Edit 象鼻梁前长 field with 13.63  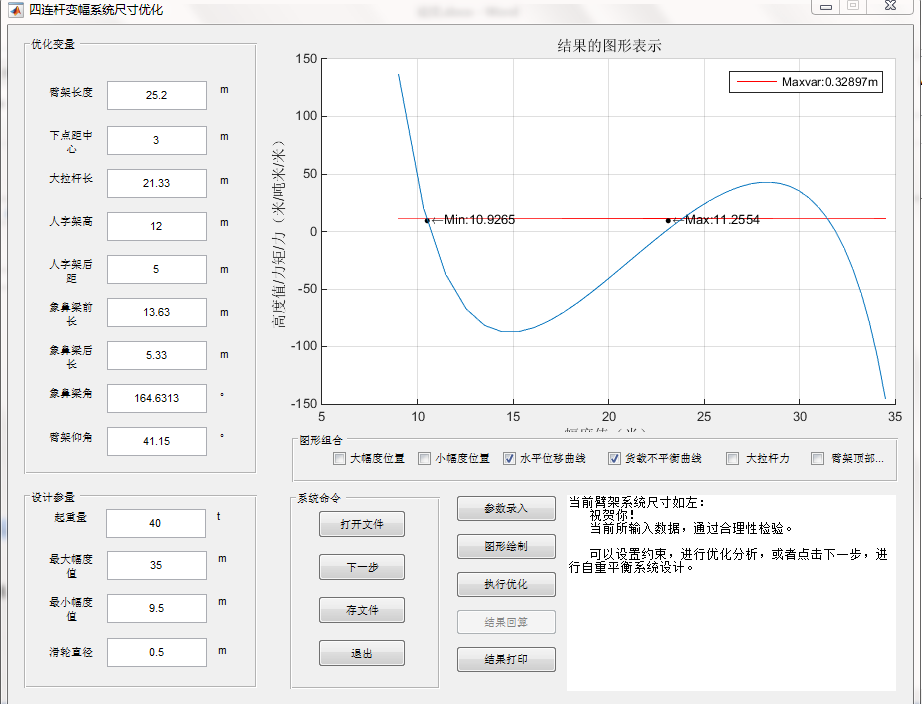[157, 312]
